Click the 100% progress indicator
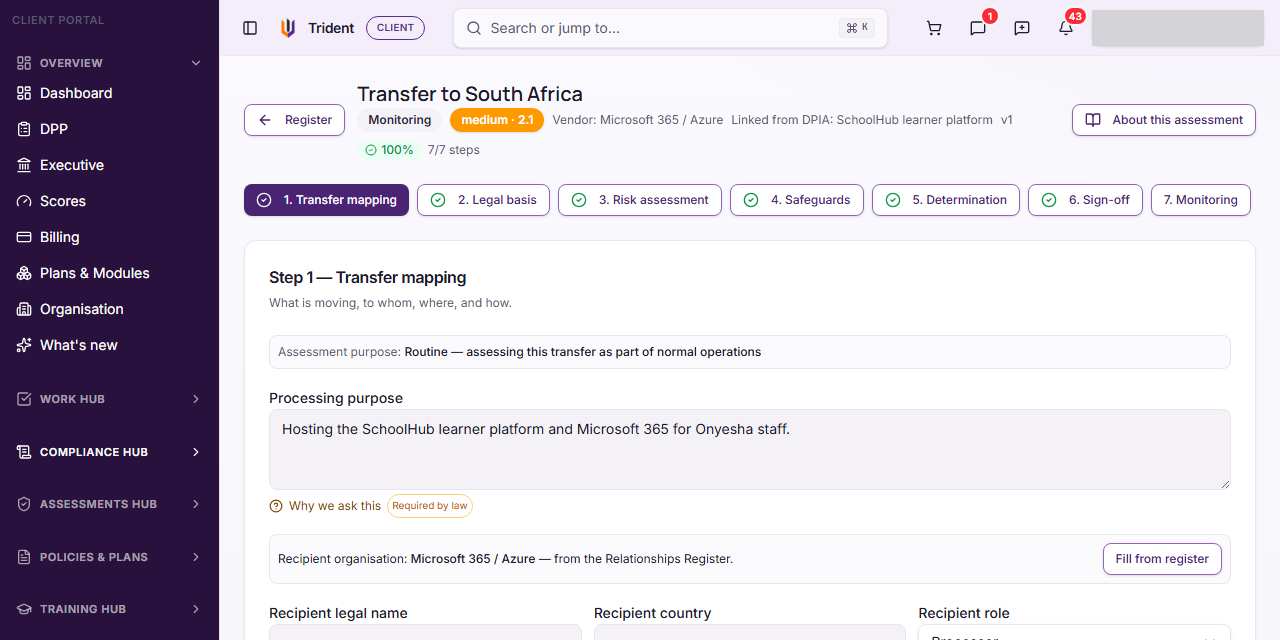The image size is (1280, 640). [x=389, y=150]
